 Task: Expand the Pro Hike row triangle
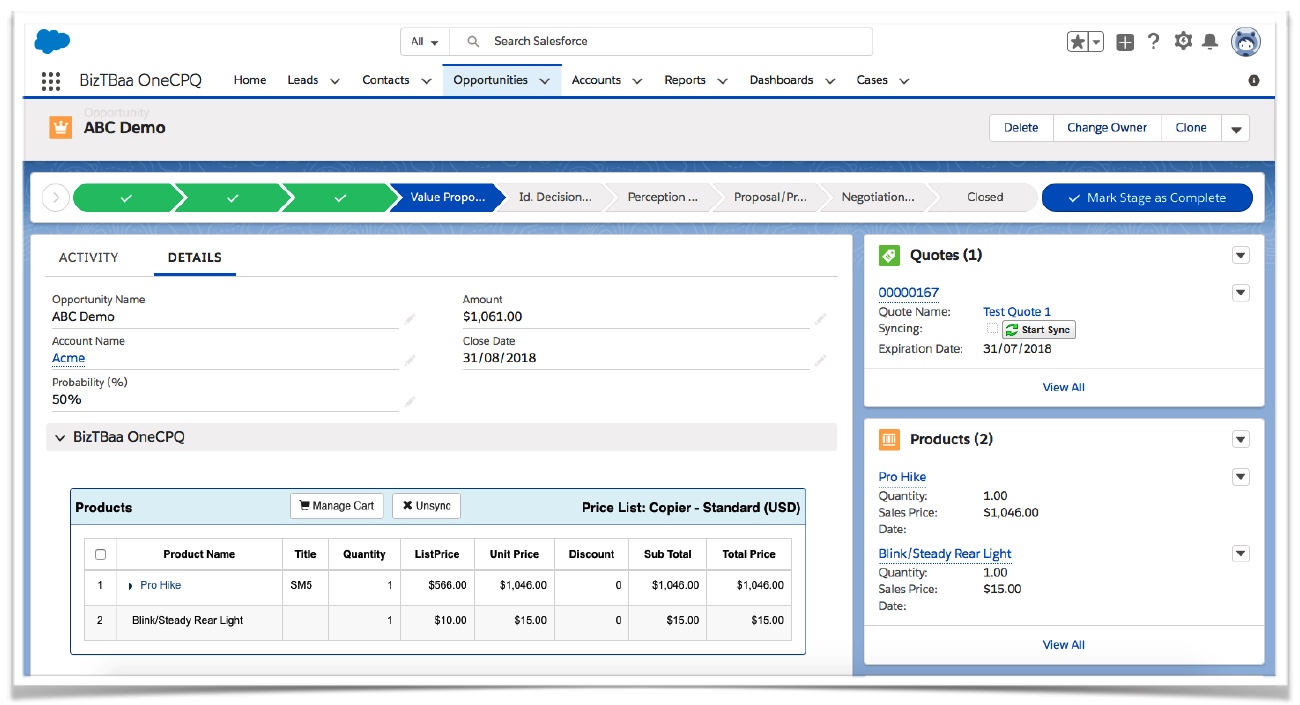(131, 586)
